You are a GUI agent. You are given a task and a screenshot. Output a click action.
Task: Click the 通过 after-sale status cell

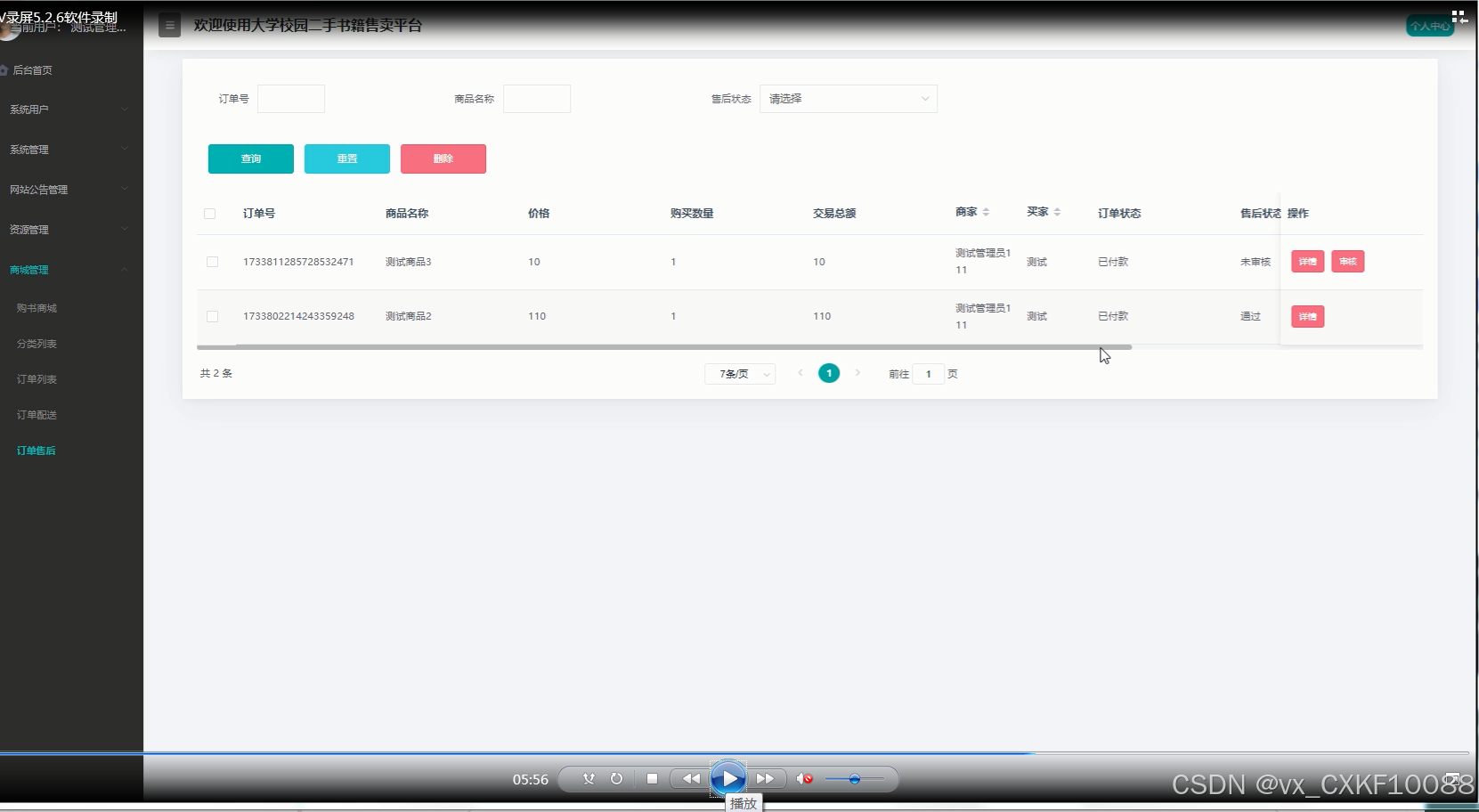(1250, 316)
